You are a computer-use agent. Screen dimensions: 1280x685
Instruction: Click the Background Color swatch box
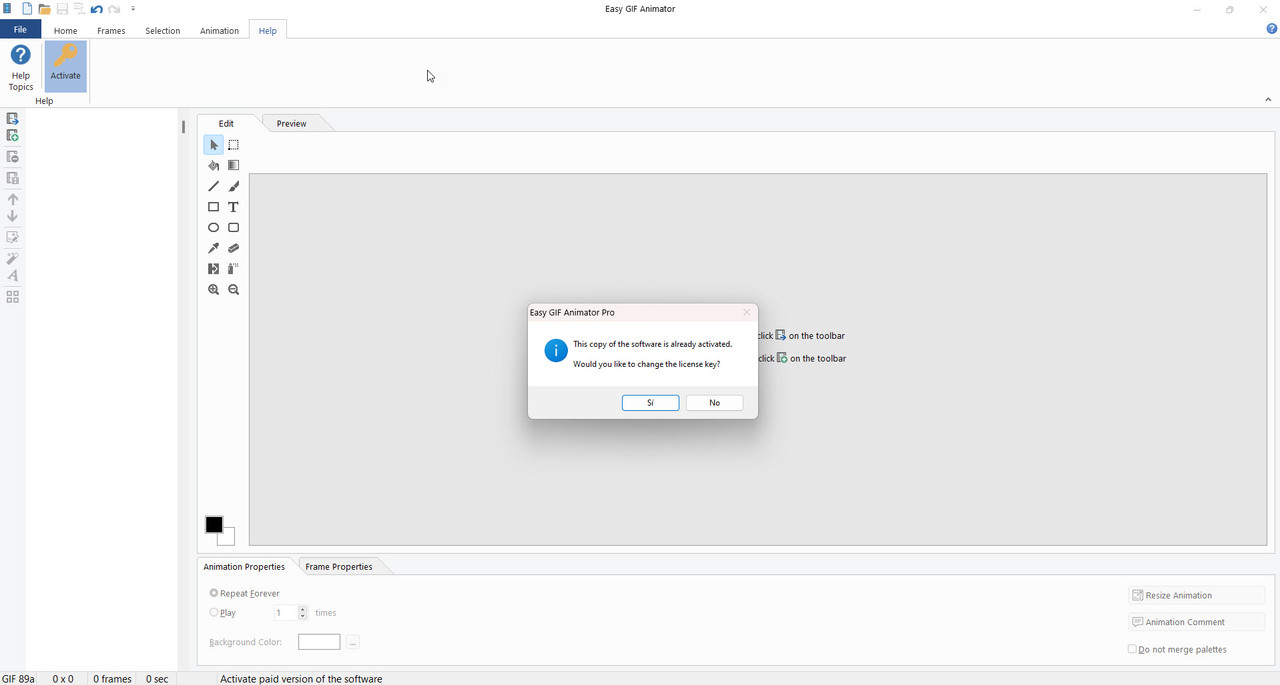pos(319,642)
